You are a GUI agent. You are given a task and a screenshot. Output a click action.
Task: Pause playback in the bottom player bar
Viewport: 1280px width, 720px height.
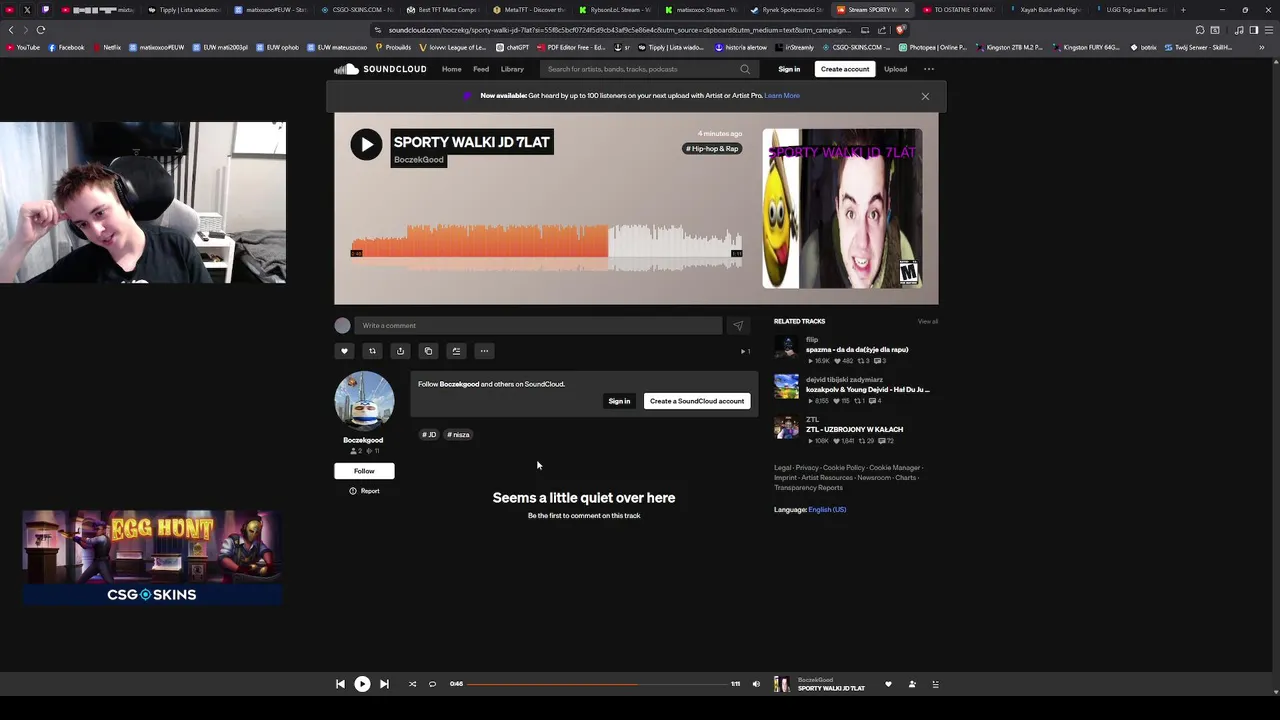[x=362, y=684]
